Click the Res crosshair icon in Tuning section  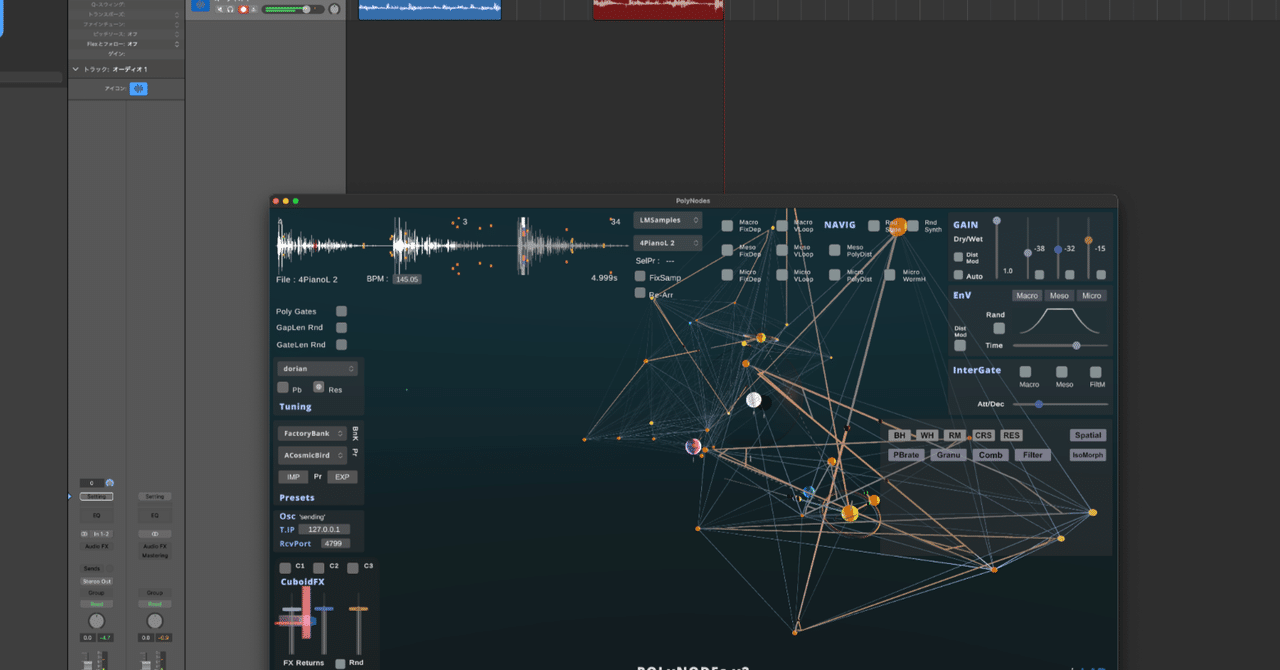click(x=318, y=387)
